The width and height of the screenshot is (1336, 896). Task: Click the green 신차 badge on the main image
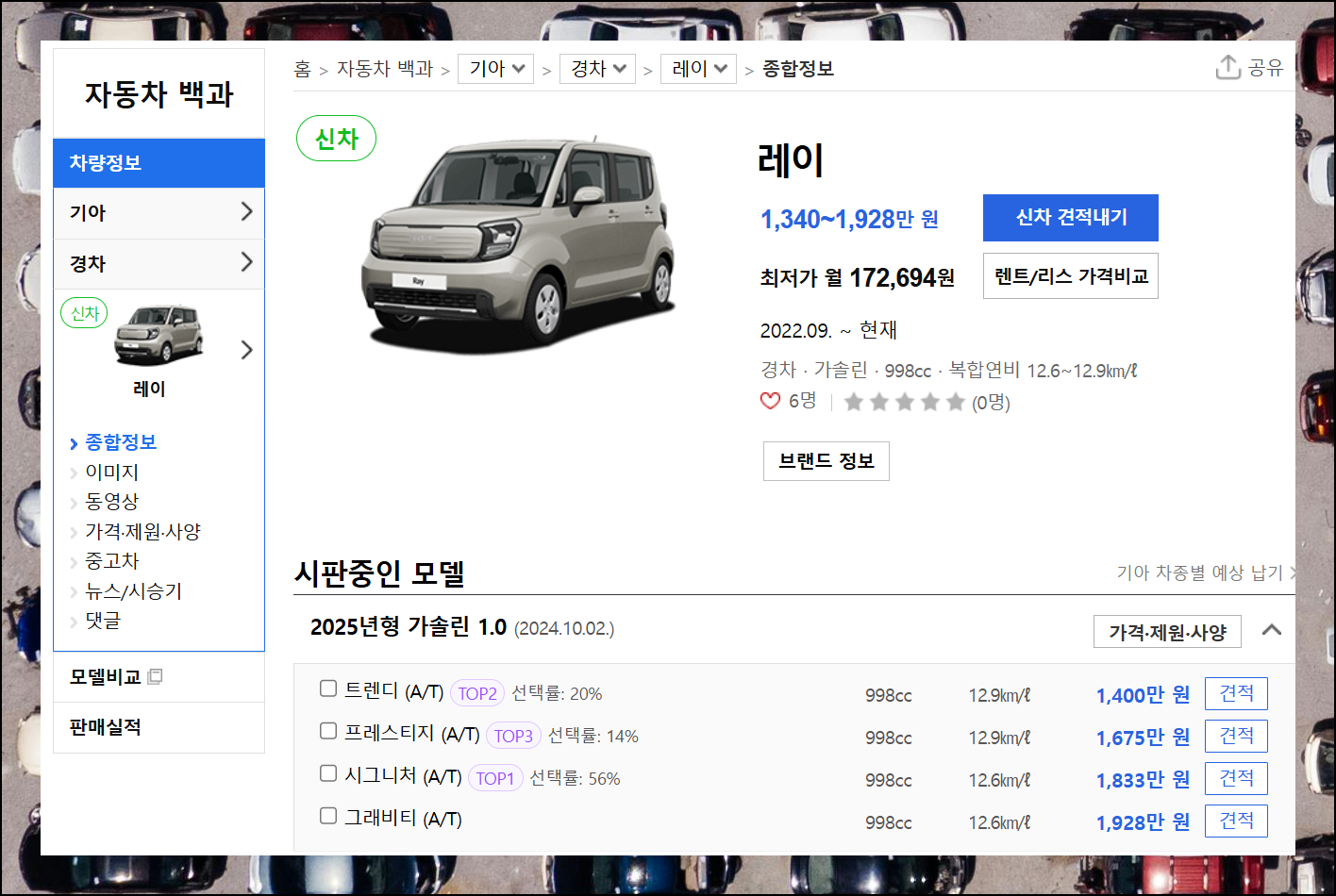[x=337, y=139]
